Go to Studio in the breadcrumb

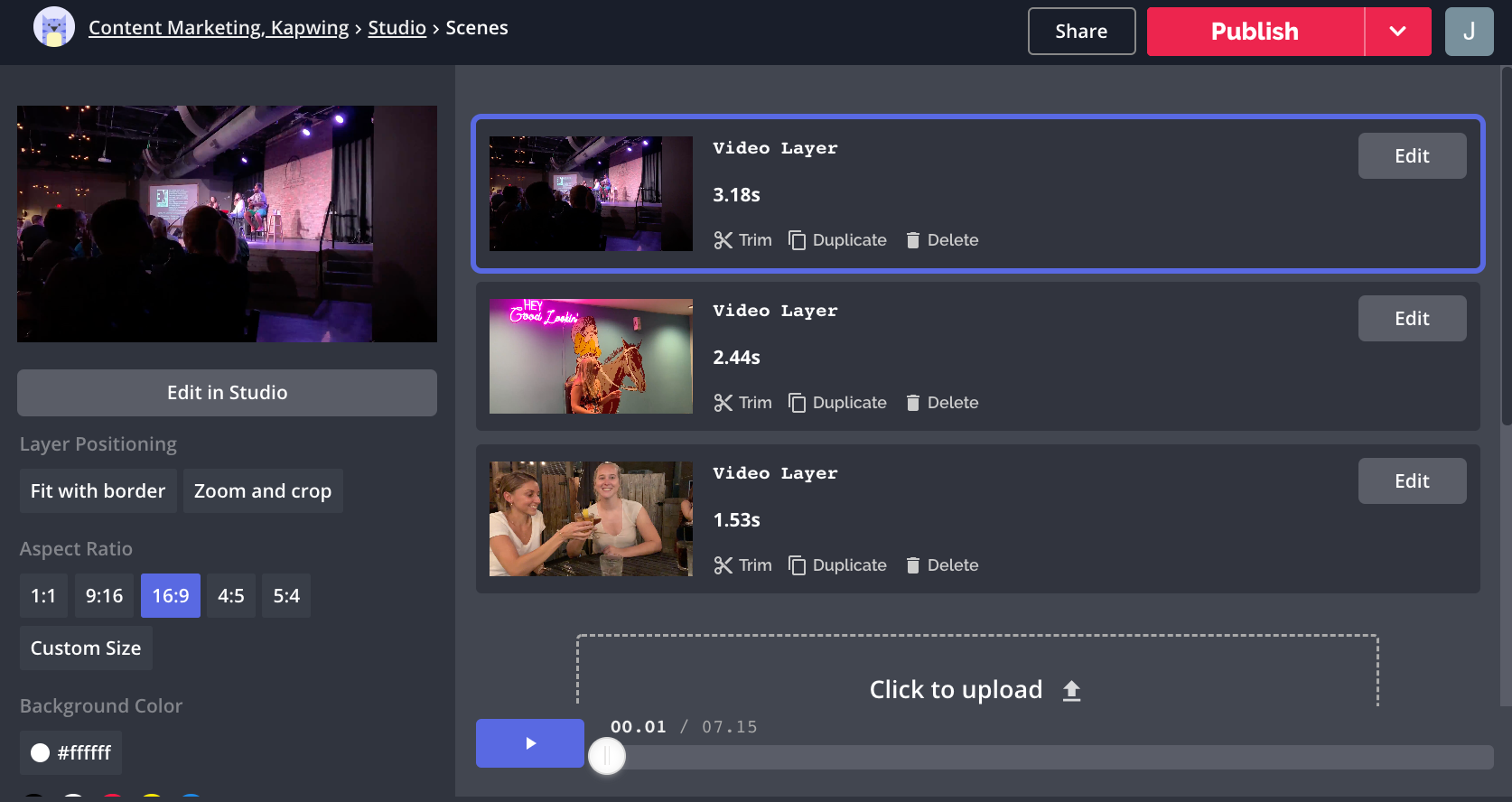click(397, 28)
